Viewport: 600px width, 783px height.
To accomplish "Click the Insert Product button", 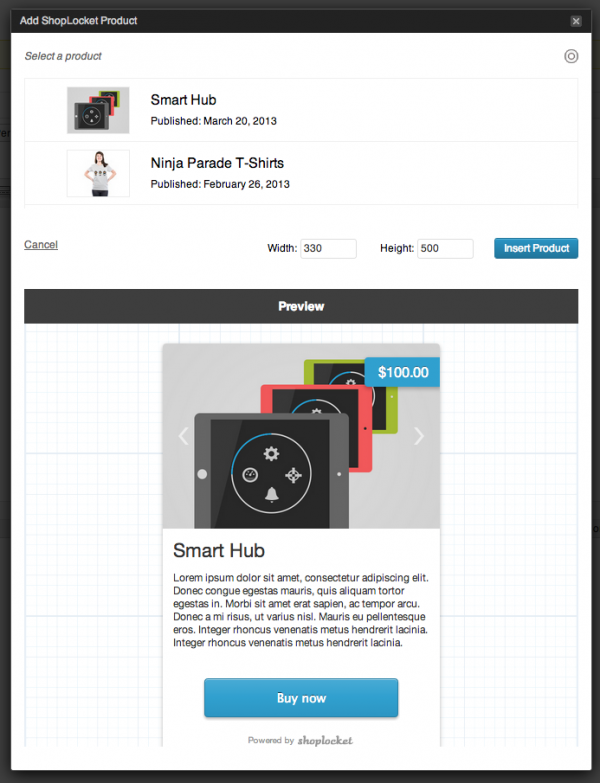I will [536, 248].
